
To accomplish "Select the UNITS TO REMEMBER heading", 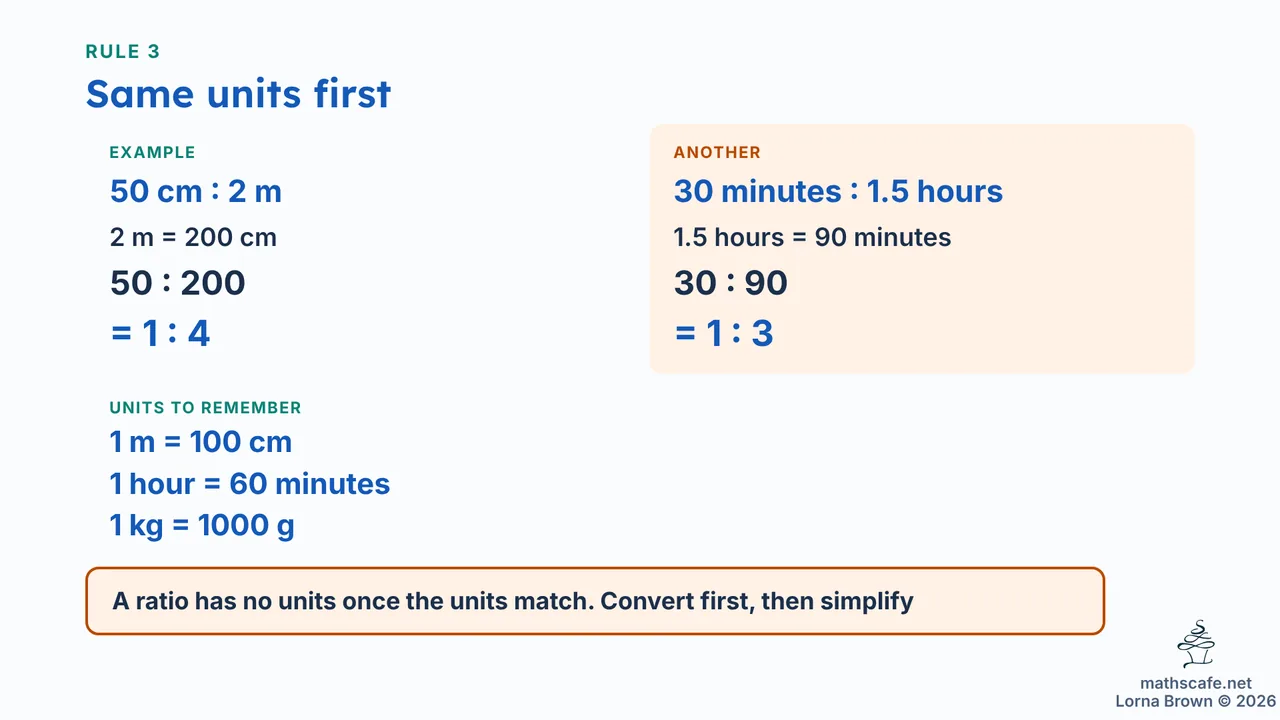I will (205, 408).
